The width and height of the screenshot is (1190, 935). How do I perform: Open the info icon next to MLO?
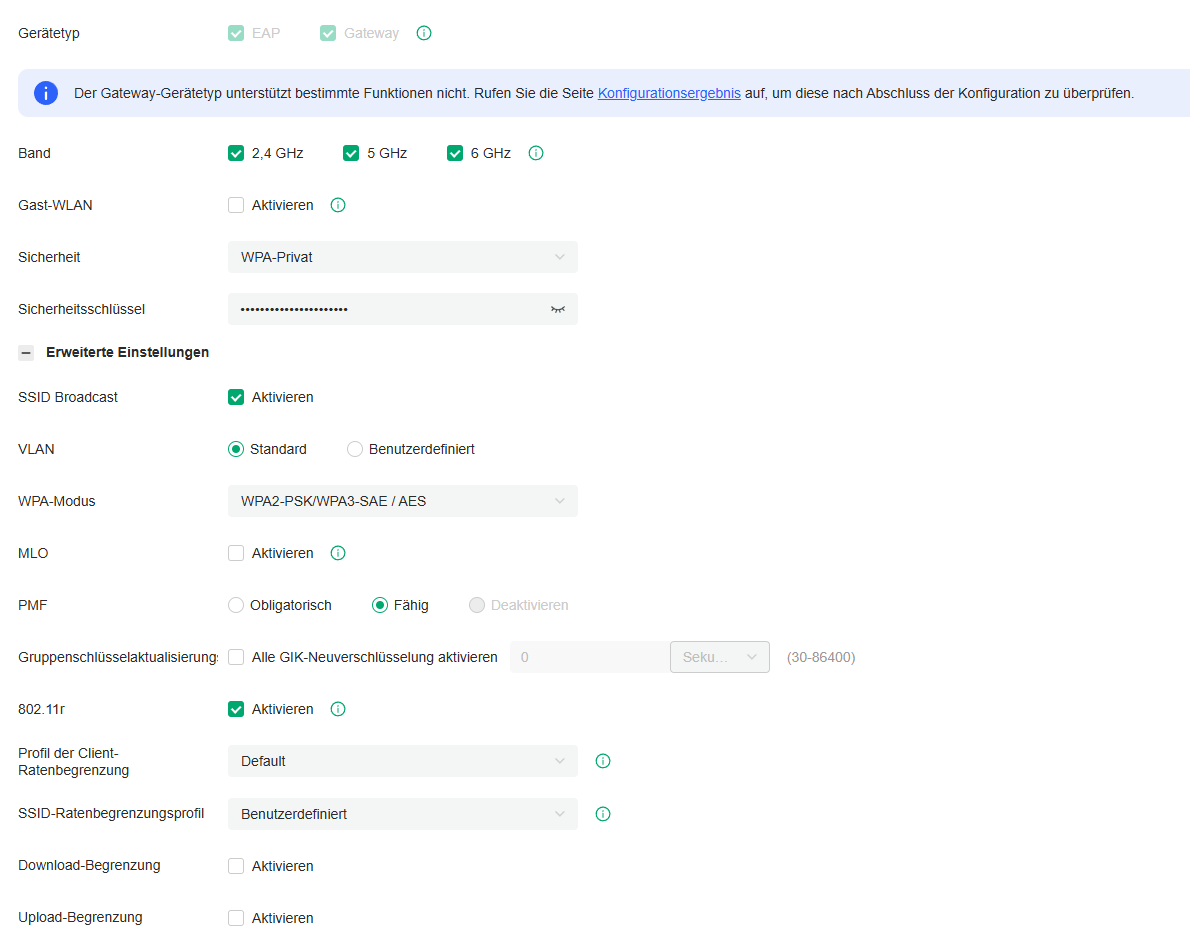click(337, 553)
